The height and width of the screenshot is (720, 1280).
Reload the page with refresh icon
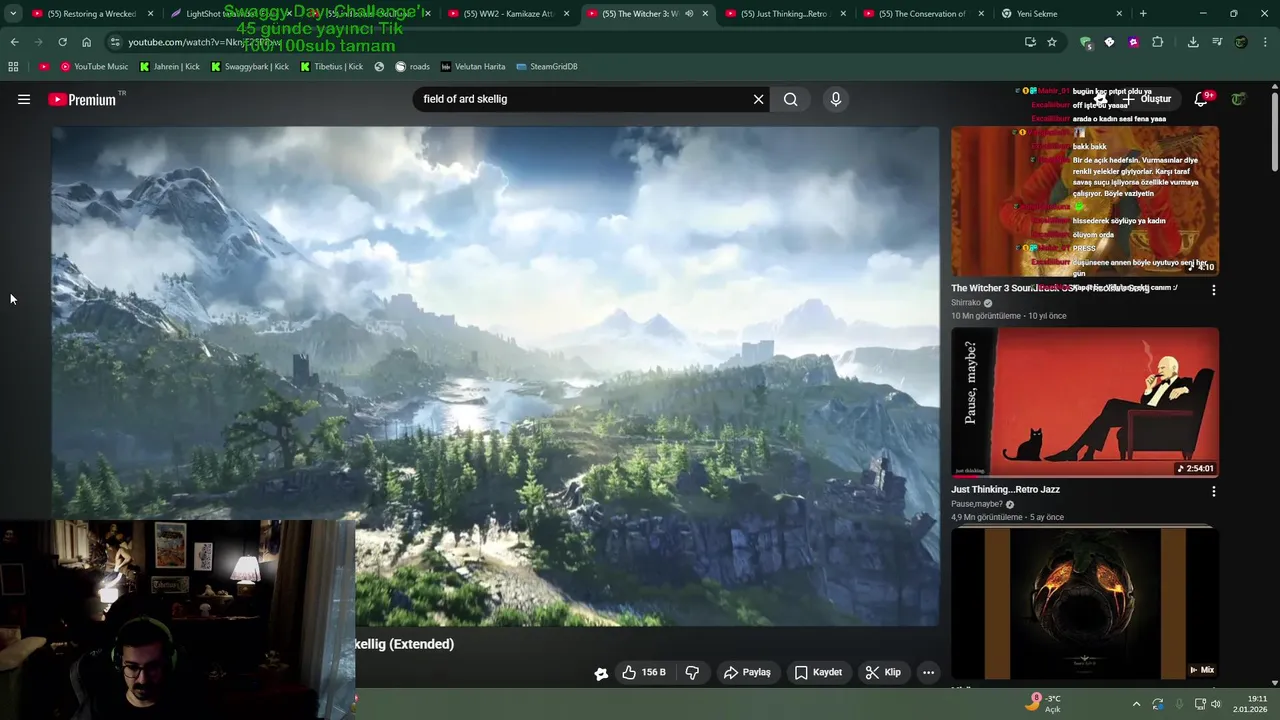(62, 42)
